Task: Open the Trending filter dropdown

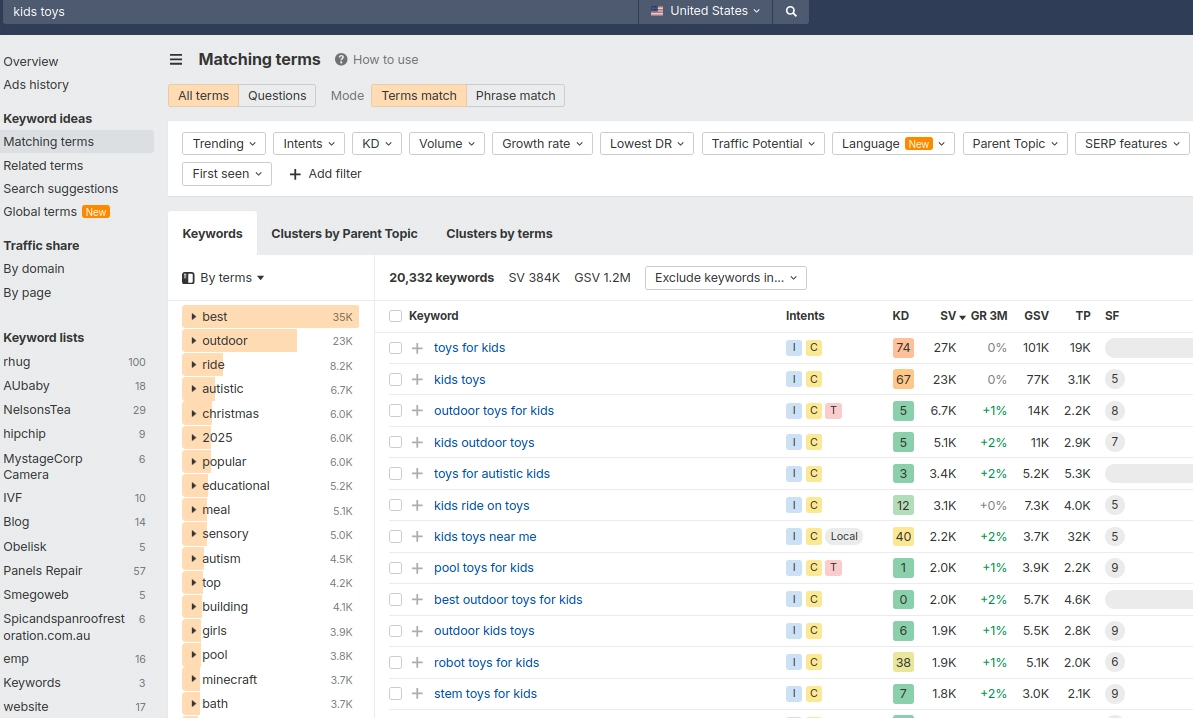Action: [224, 144]
